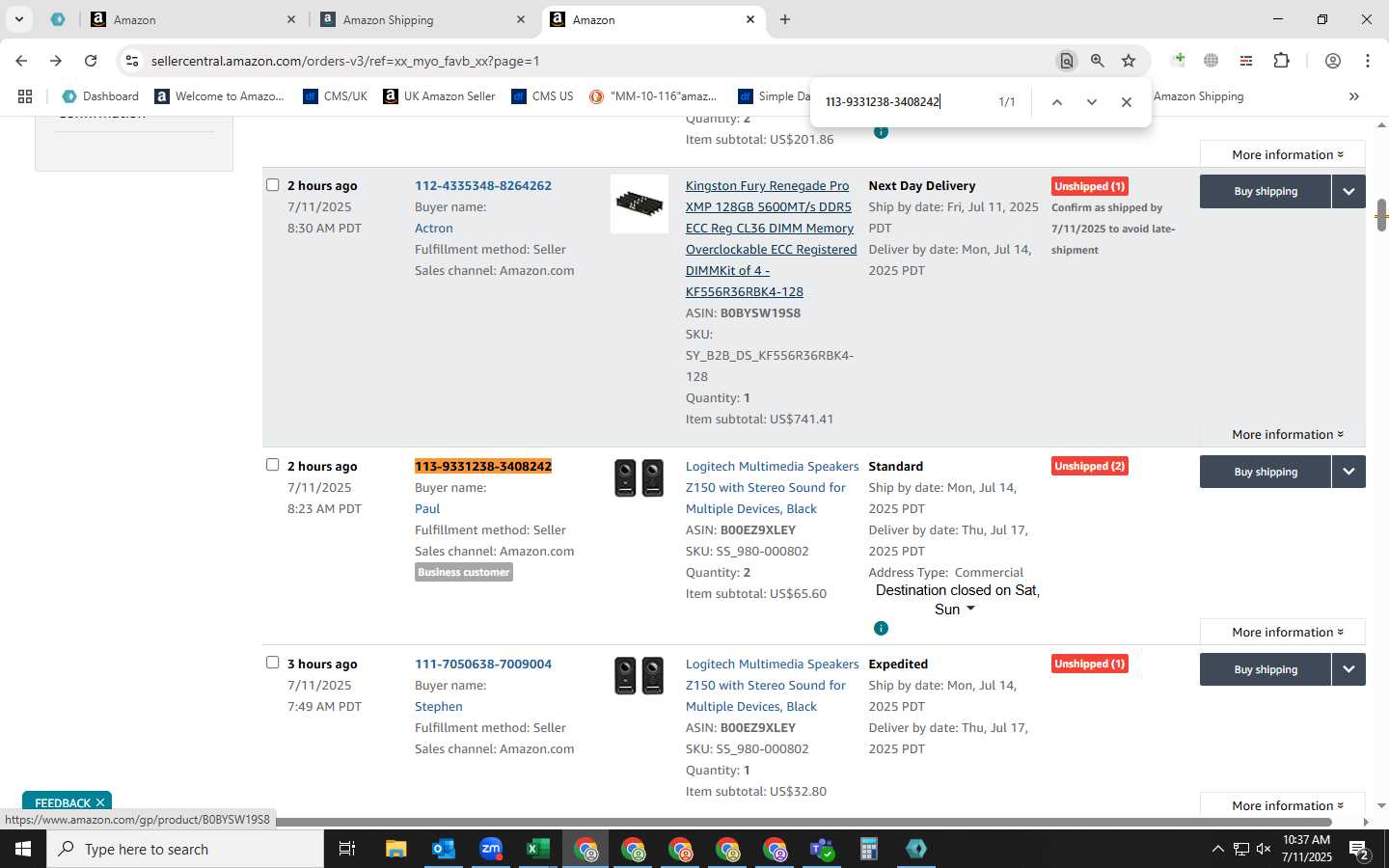The width and height of the screenshot is (1389, 868).
Task: Open Zoom from taskbar
Action: [491, 849]
